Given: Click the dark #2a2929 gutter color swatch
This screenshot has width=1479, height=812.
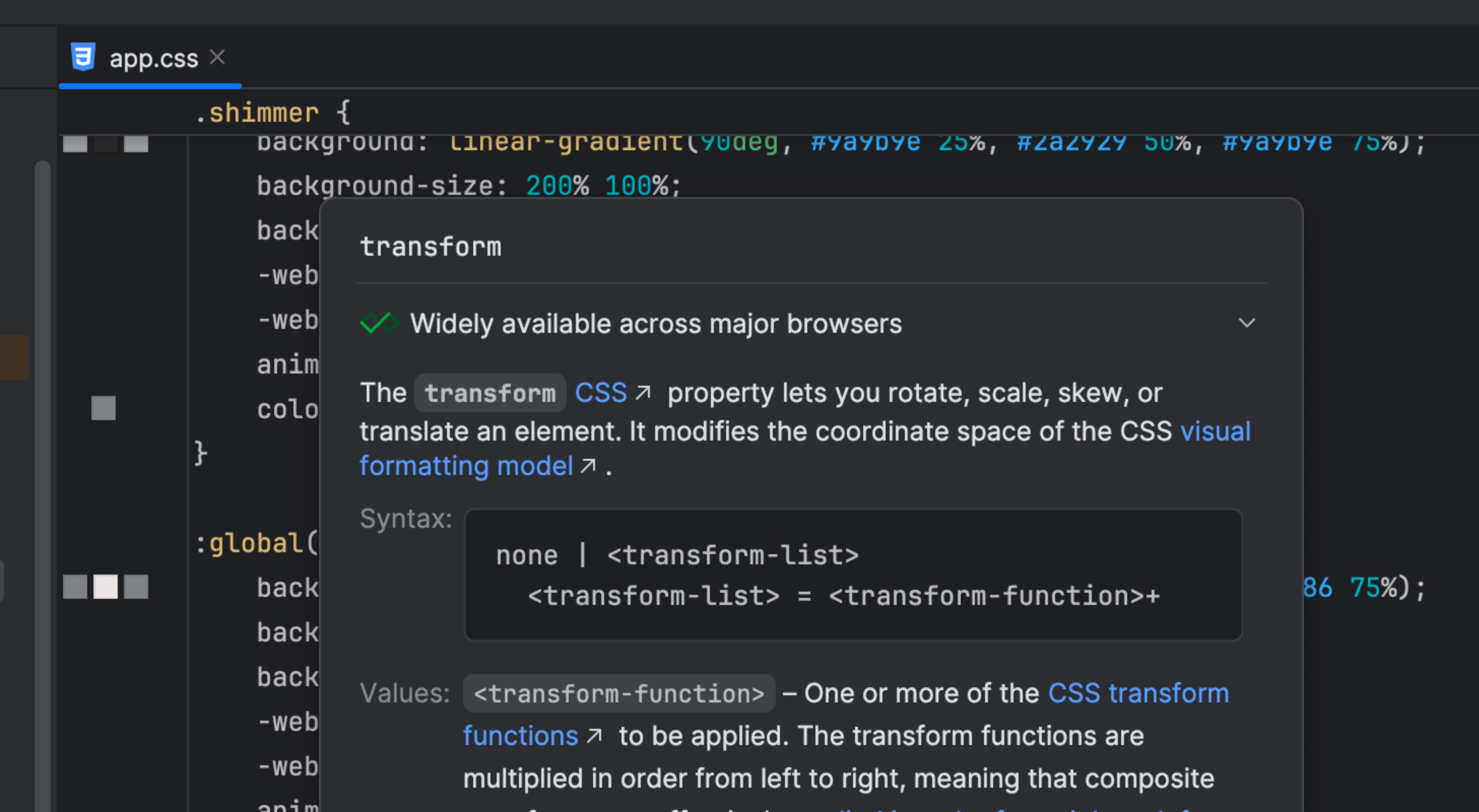Looking at the screenshot, I should [x=106, y=144].
